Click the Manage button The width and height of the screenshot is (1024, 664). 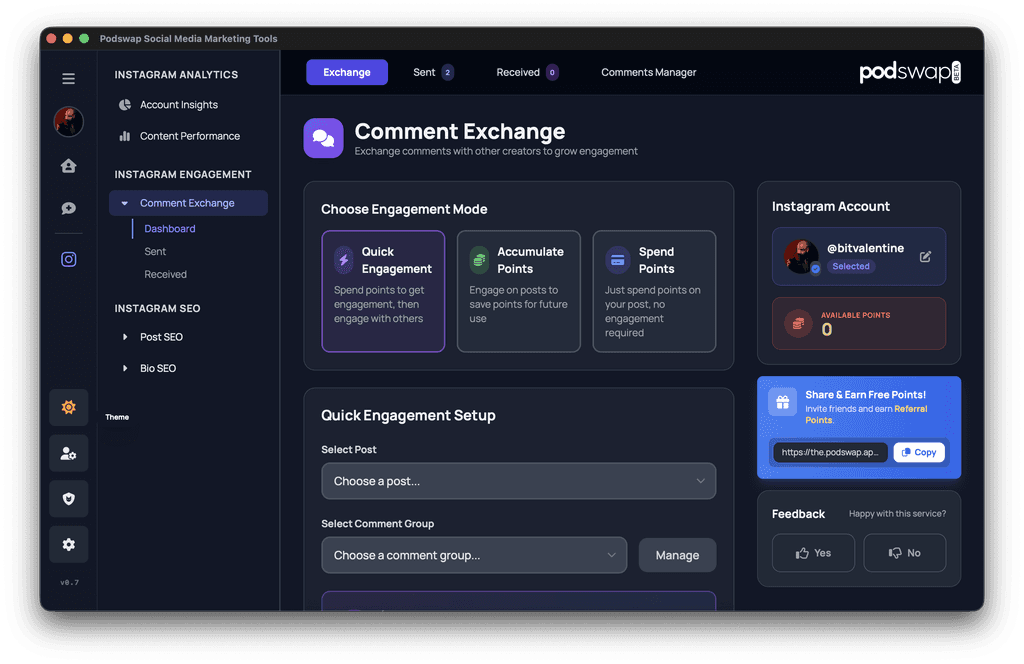tap(677, 556)
